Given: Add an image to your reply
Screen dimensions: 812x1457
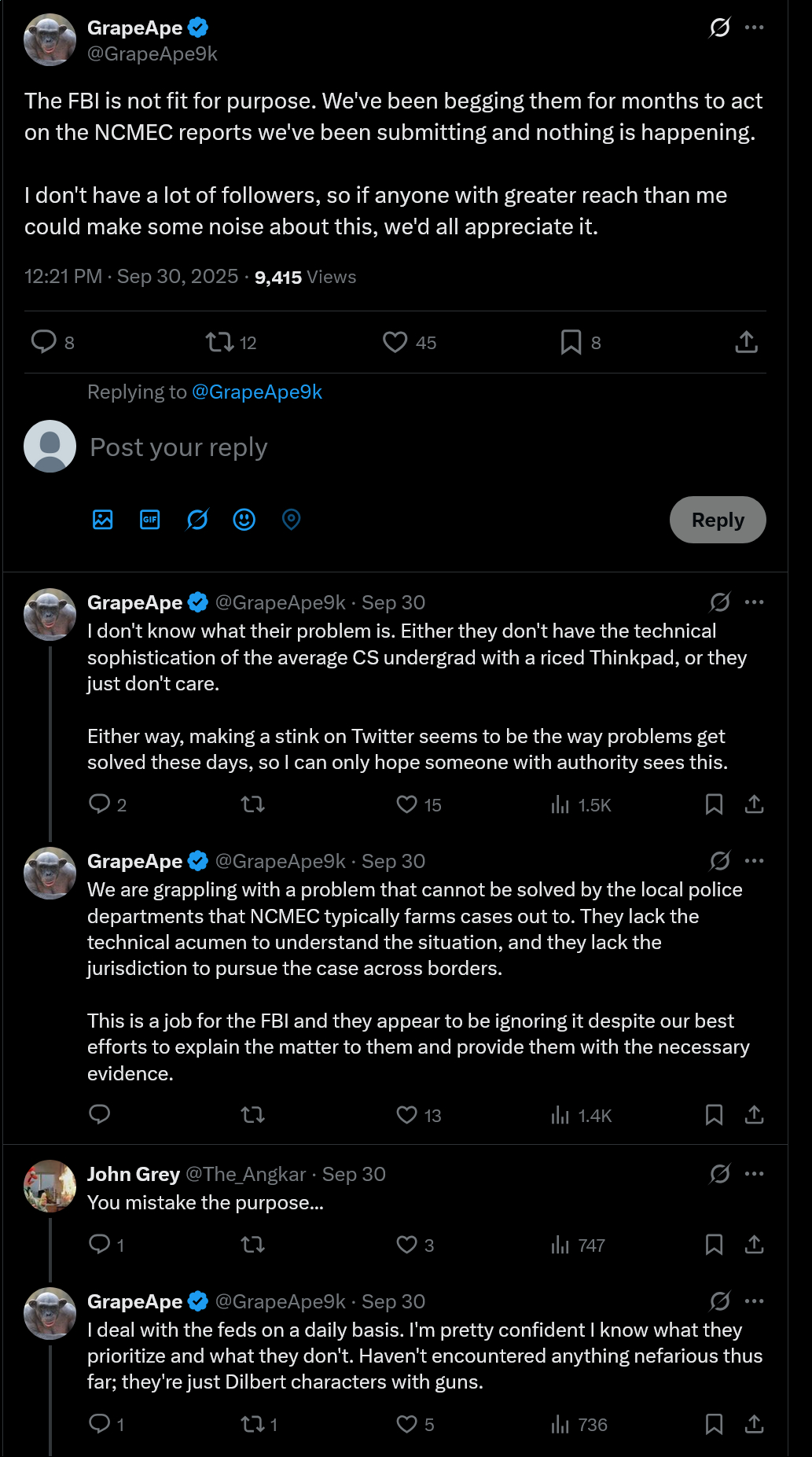Looking at the screenshot, I should [103, 520].
